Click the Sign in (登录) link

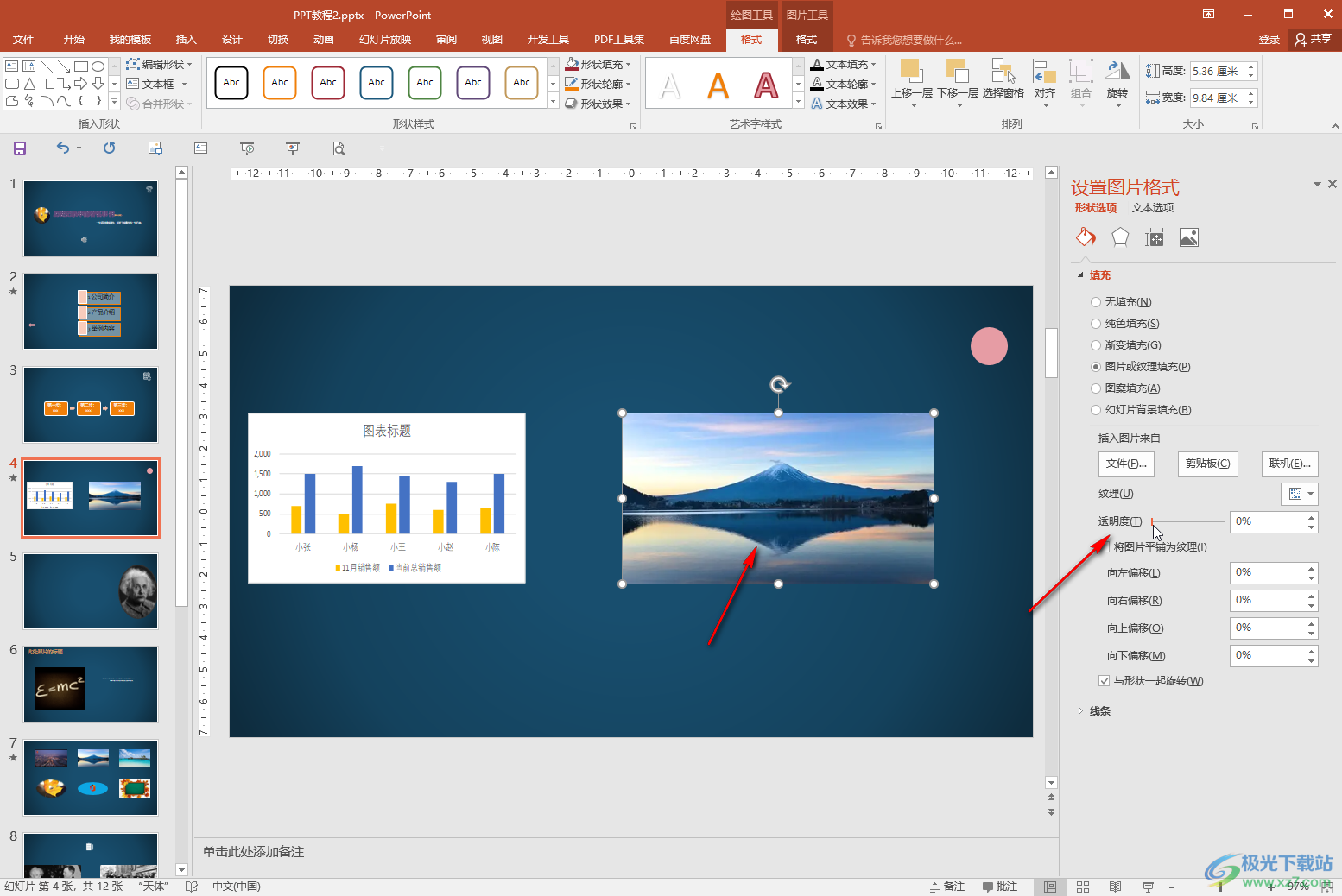pos(1269,40)
